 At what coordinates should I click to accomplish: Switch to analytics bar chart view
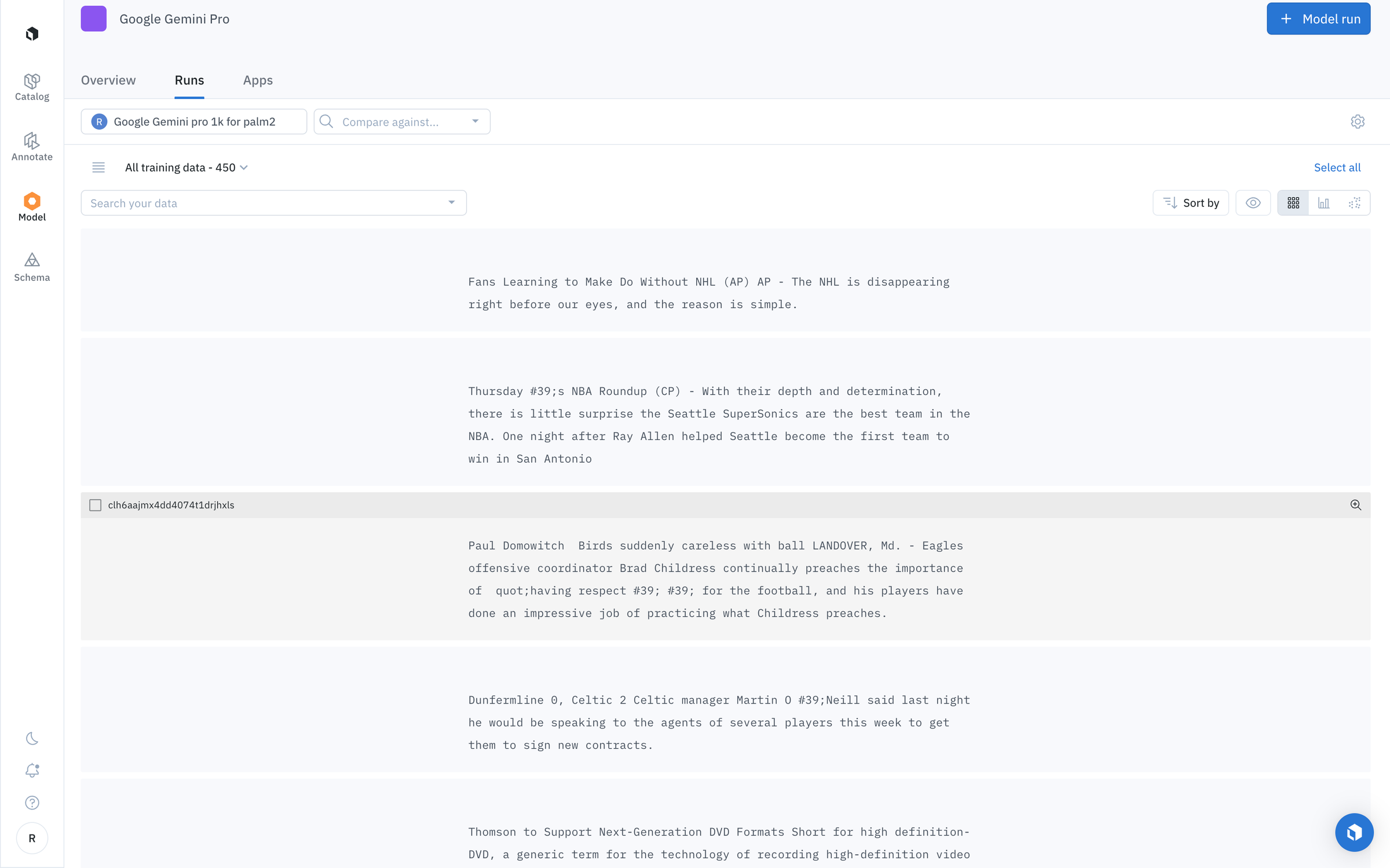tap(1324, 203)
